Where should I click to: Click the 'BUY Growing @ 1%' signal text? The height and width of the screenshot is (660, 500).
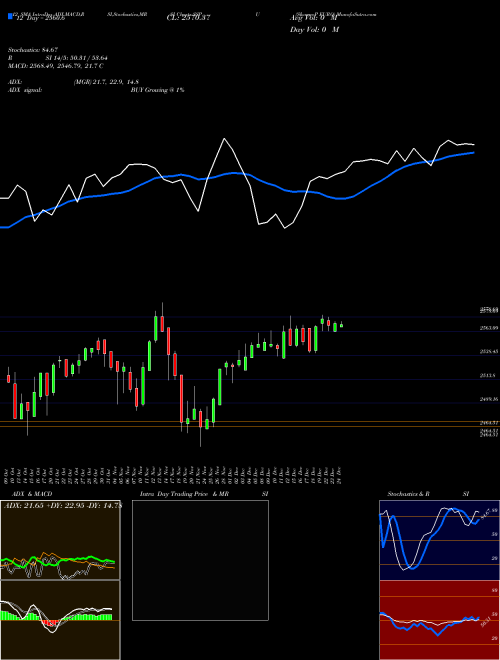click(x=157, y=90)
